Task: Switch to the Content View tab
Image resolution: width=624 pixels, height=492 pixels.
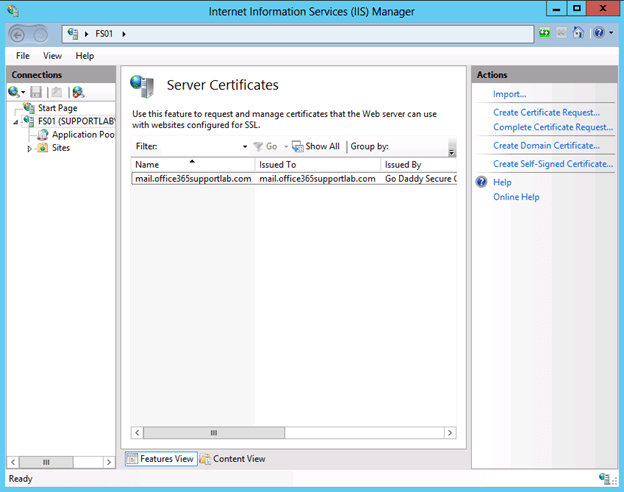Action: pyautogui.click(x=233, y=459)
